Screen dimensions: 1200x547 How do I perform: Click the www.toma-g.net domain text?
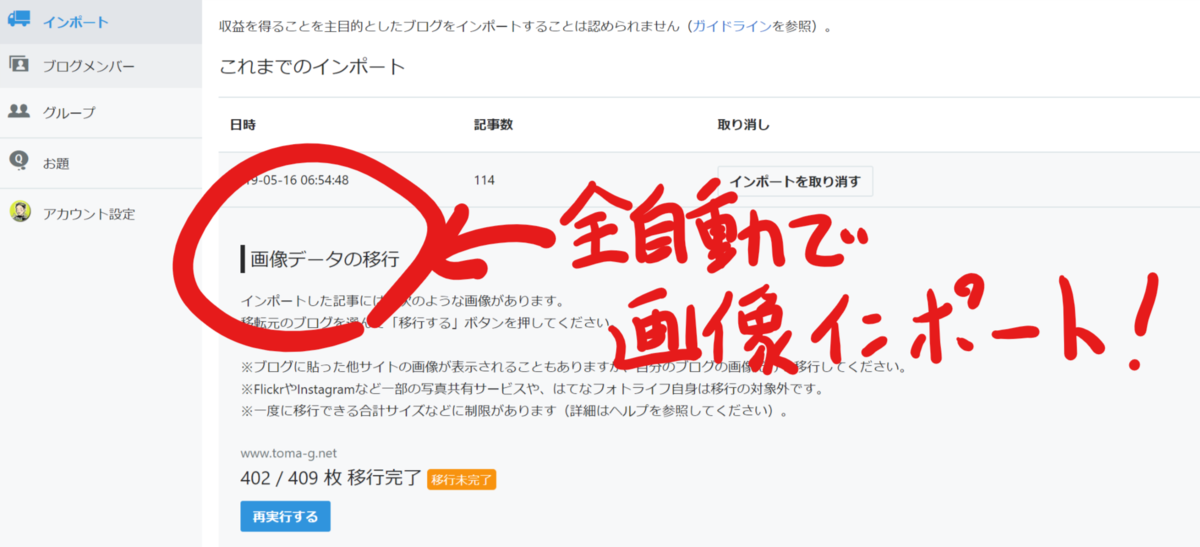(288, 453)
